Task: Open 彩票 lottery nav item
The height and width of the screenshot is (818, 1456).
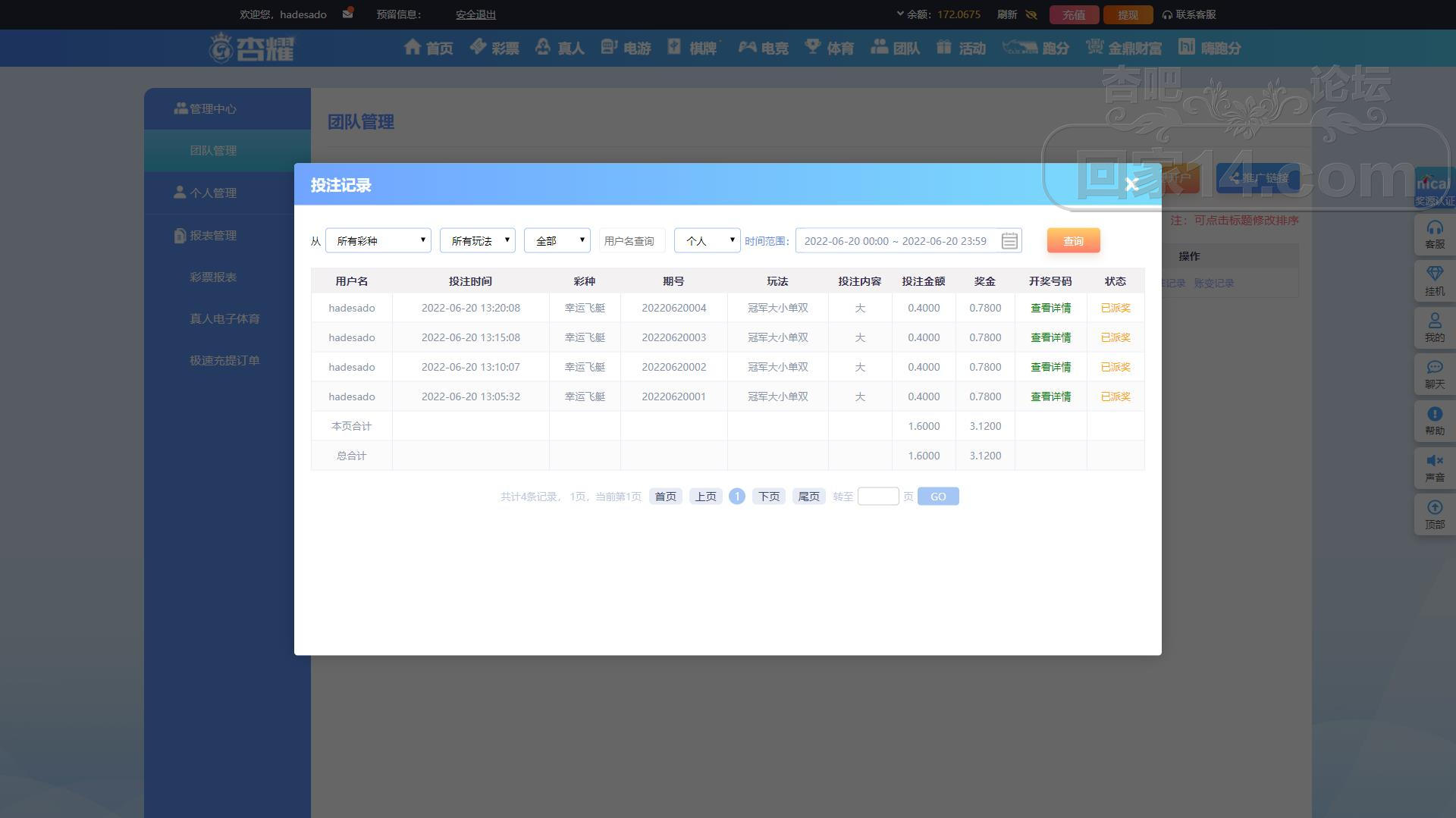Action: click(x=494, y=48)
